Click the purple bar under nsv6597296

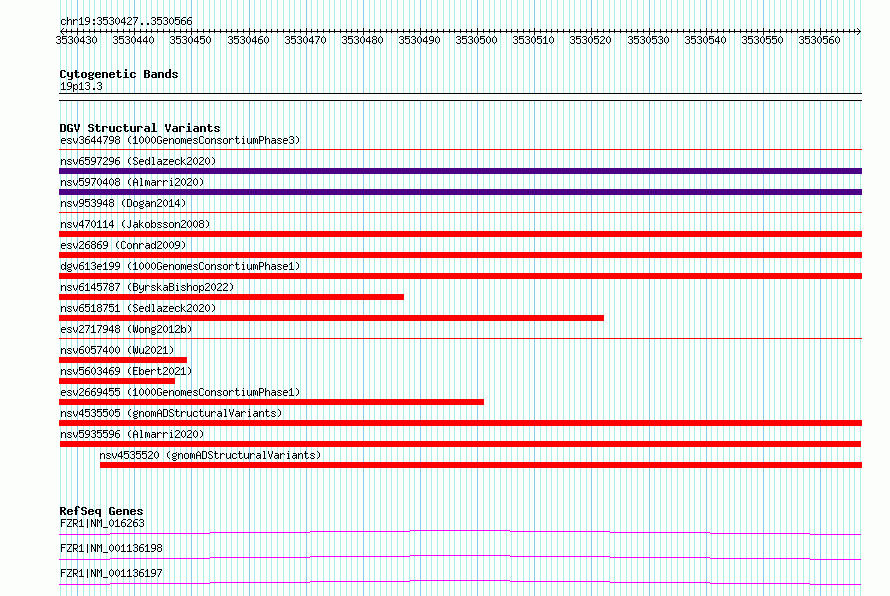pyautogui.click(x=460, y=171)
